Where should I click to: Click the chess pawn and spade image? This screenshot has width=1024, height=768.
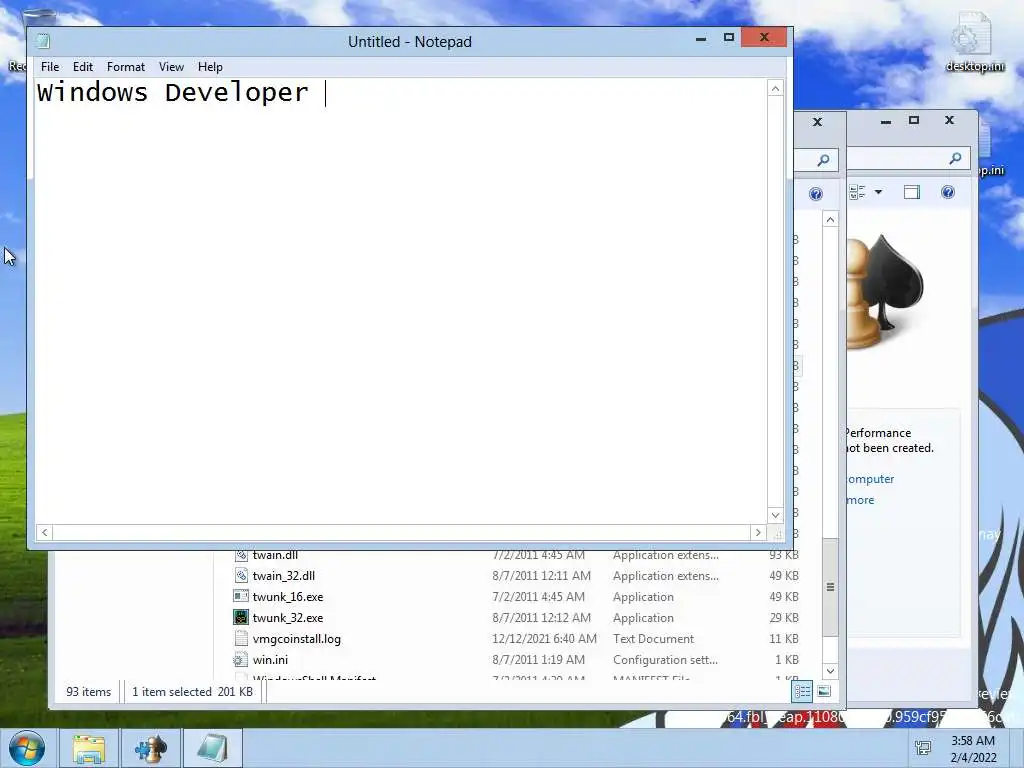pos(885,291)
